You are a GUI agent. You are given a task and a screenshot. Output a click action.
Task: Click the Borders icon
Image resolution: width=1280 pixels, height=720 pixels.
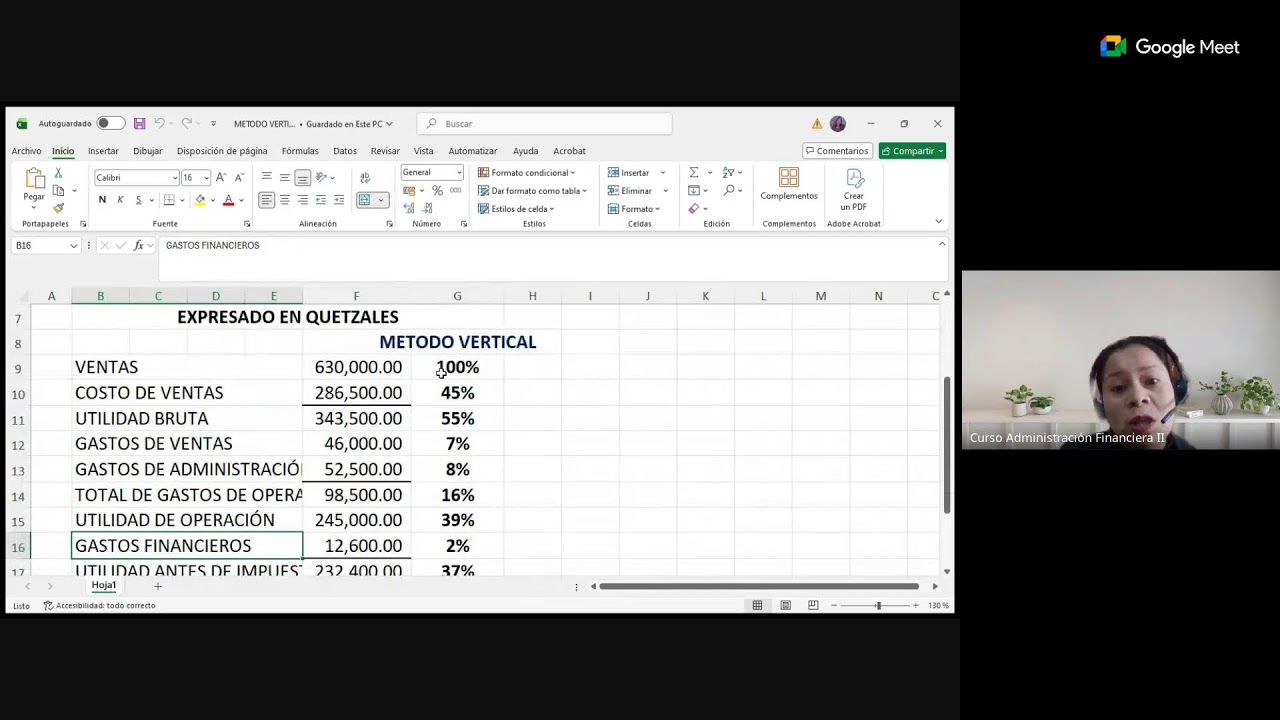169,200
